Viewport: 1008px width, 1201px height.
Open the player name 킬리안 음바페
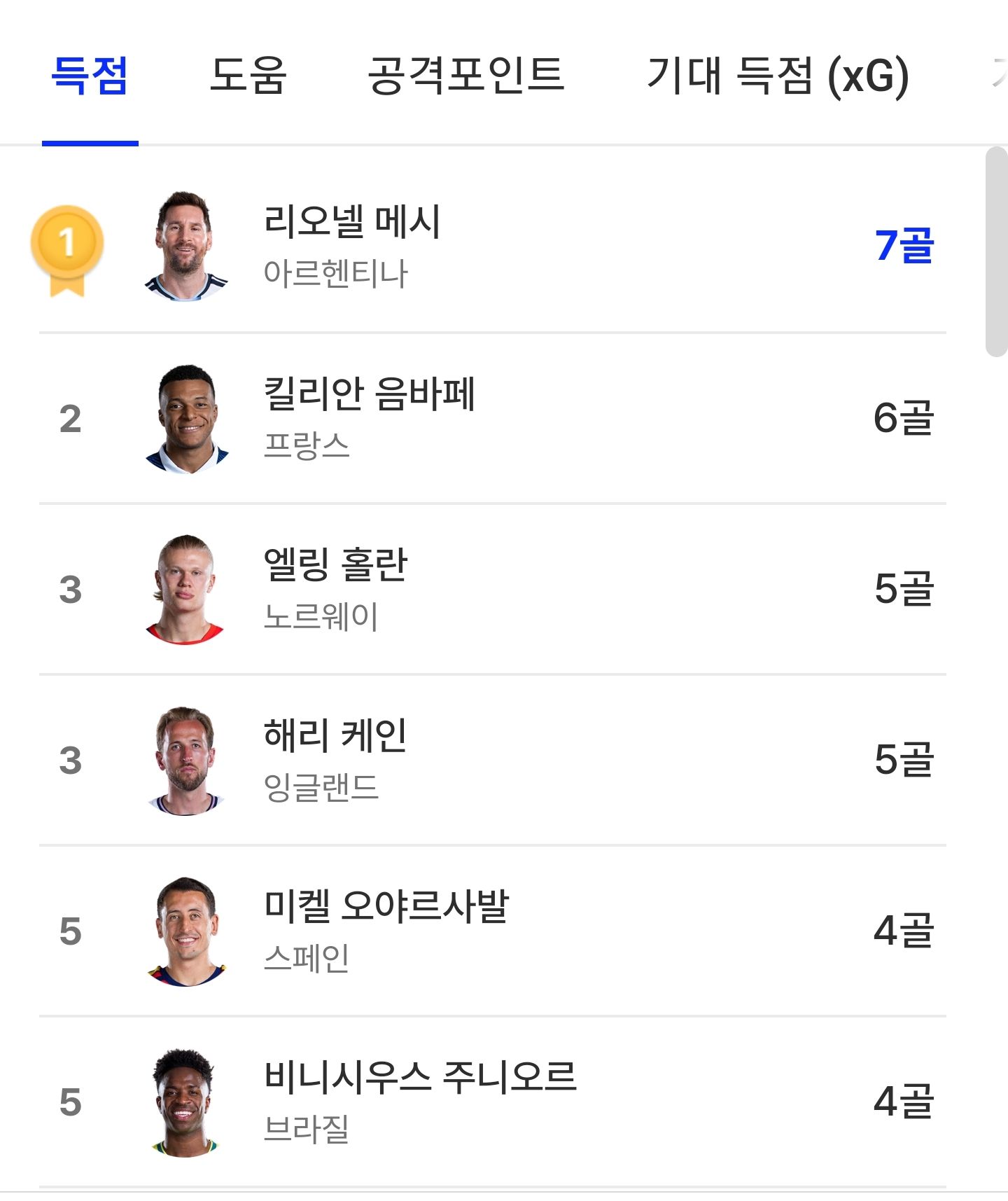pyautogui.click(x=370, y=394)
